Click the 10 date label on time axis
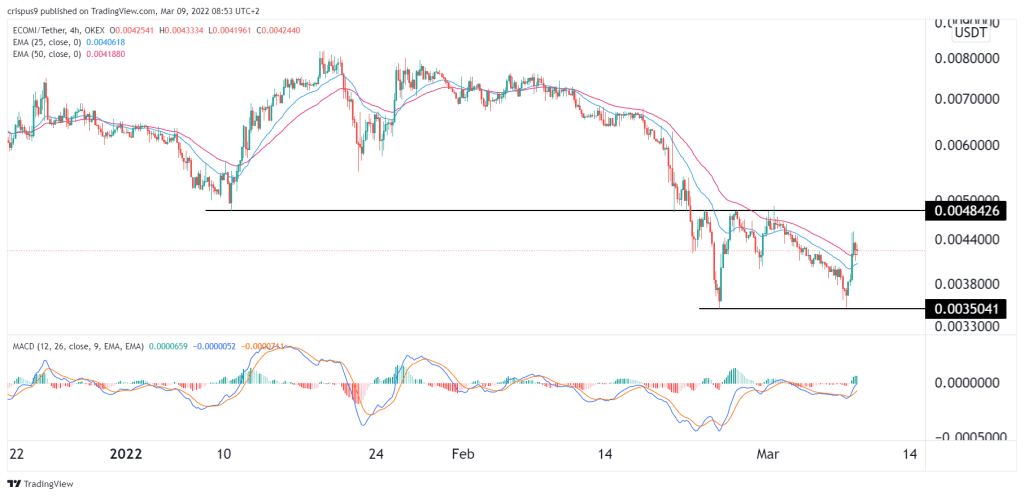 [224, 453]
